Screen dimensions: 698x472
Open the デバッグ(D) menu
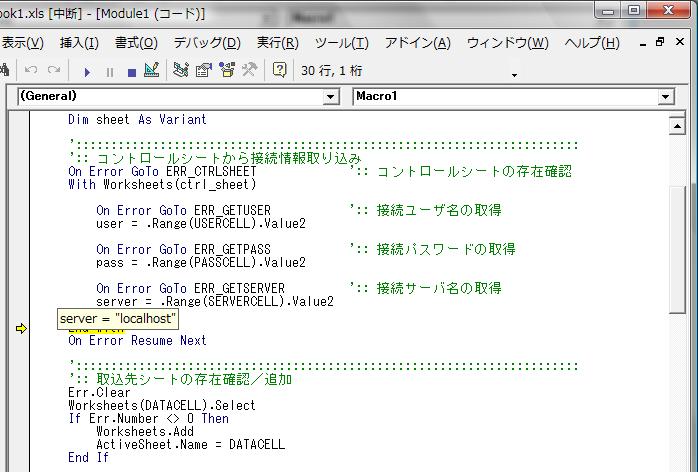click(x=207, y=43)
